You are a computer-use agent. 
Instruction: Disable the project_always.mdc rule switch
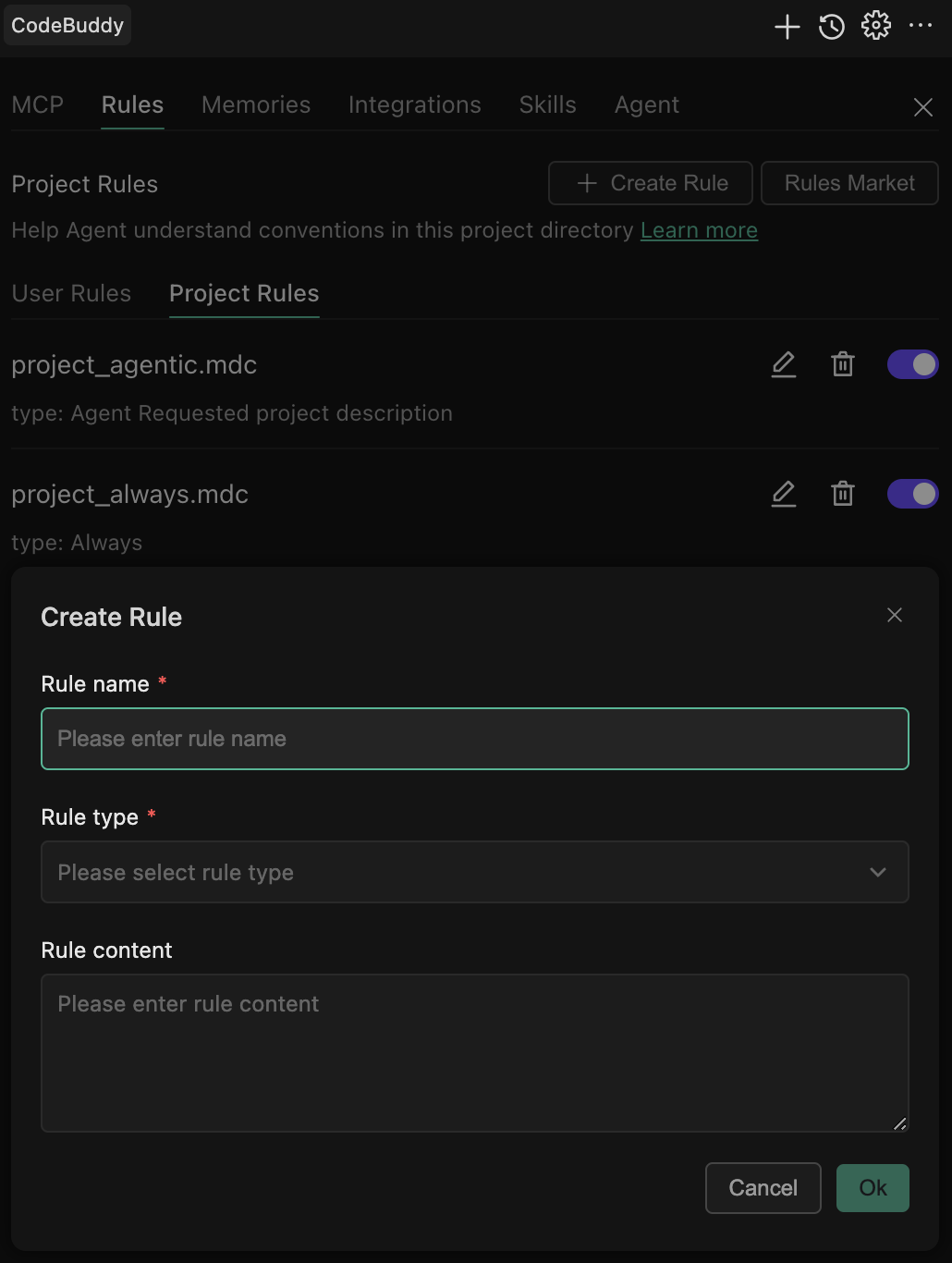(x=912, y=494)
